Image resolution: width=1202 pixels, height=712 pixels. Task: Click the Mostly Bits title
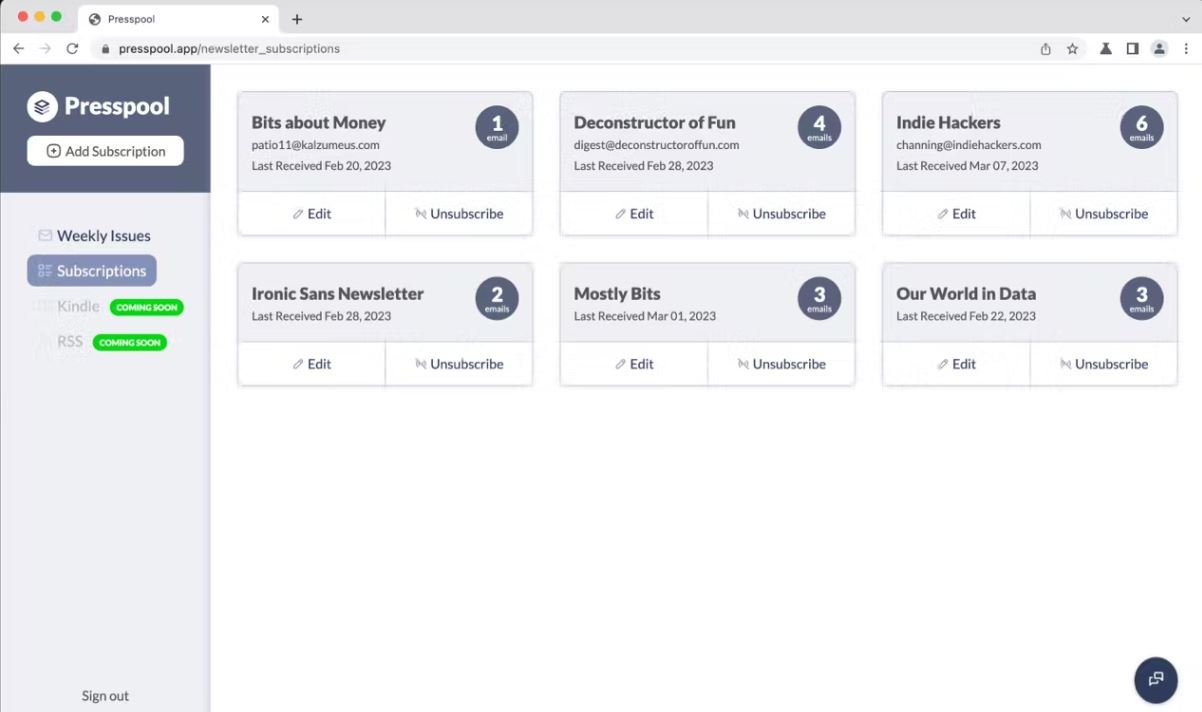(x=617, y=294)
